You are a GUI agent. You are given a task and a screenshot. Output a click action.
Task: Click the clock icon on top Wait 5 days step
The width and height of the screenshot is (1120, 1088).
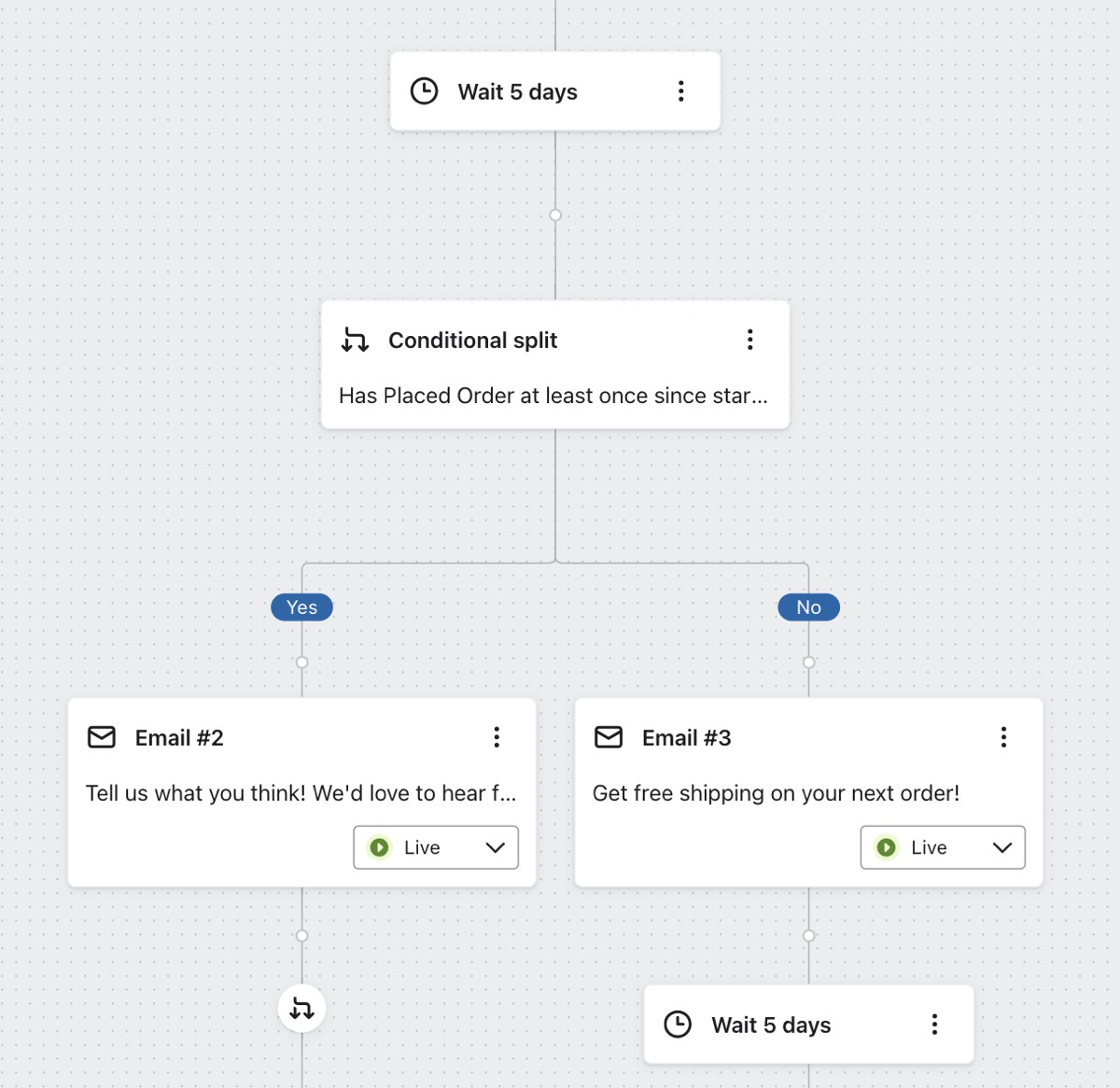pyautogui.click(x=424, y=91)
